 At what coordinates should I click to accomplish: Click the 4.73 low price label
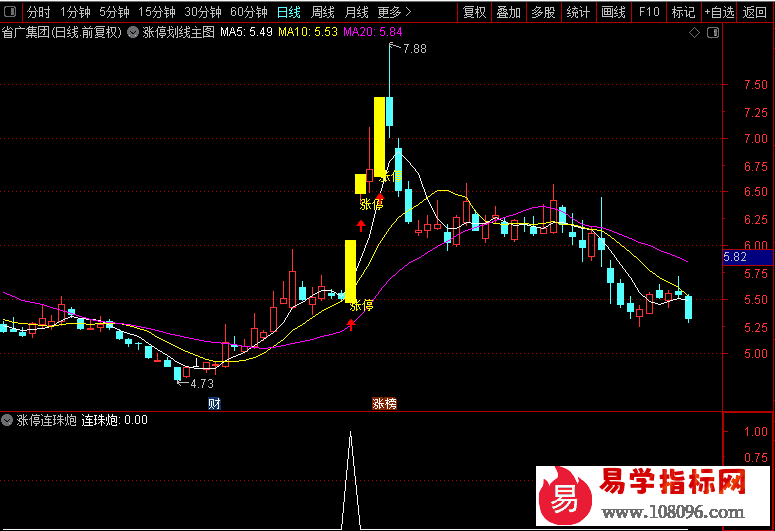coord(202,384)
